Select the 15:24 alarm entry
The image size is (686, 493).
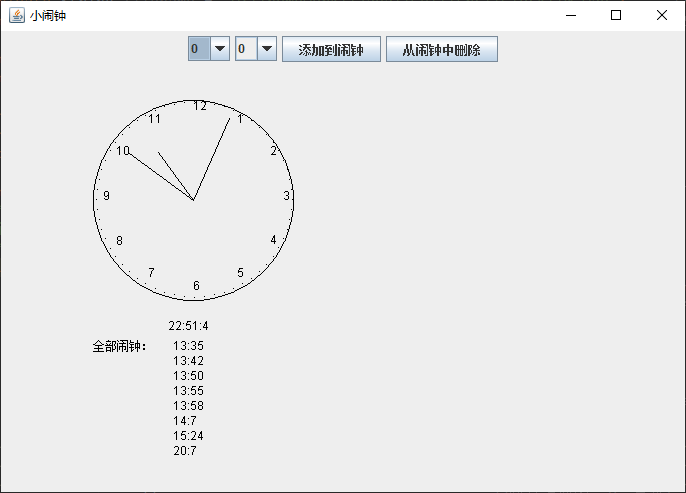click(188, 436)
